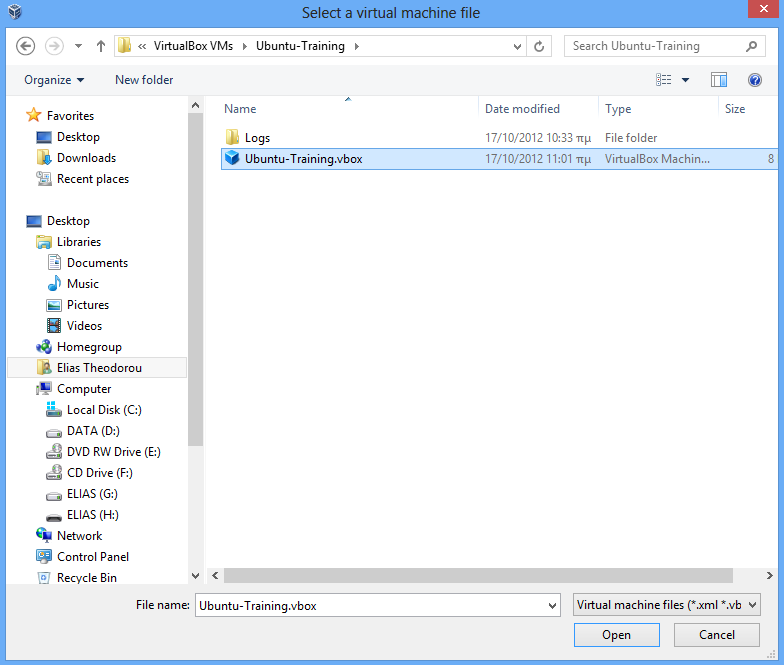This screenshot has width=784, height=665.
Task: Click the Cancel button
Action: pos(716,634)
